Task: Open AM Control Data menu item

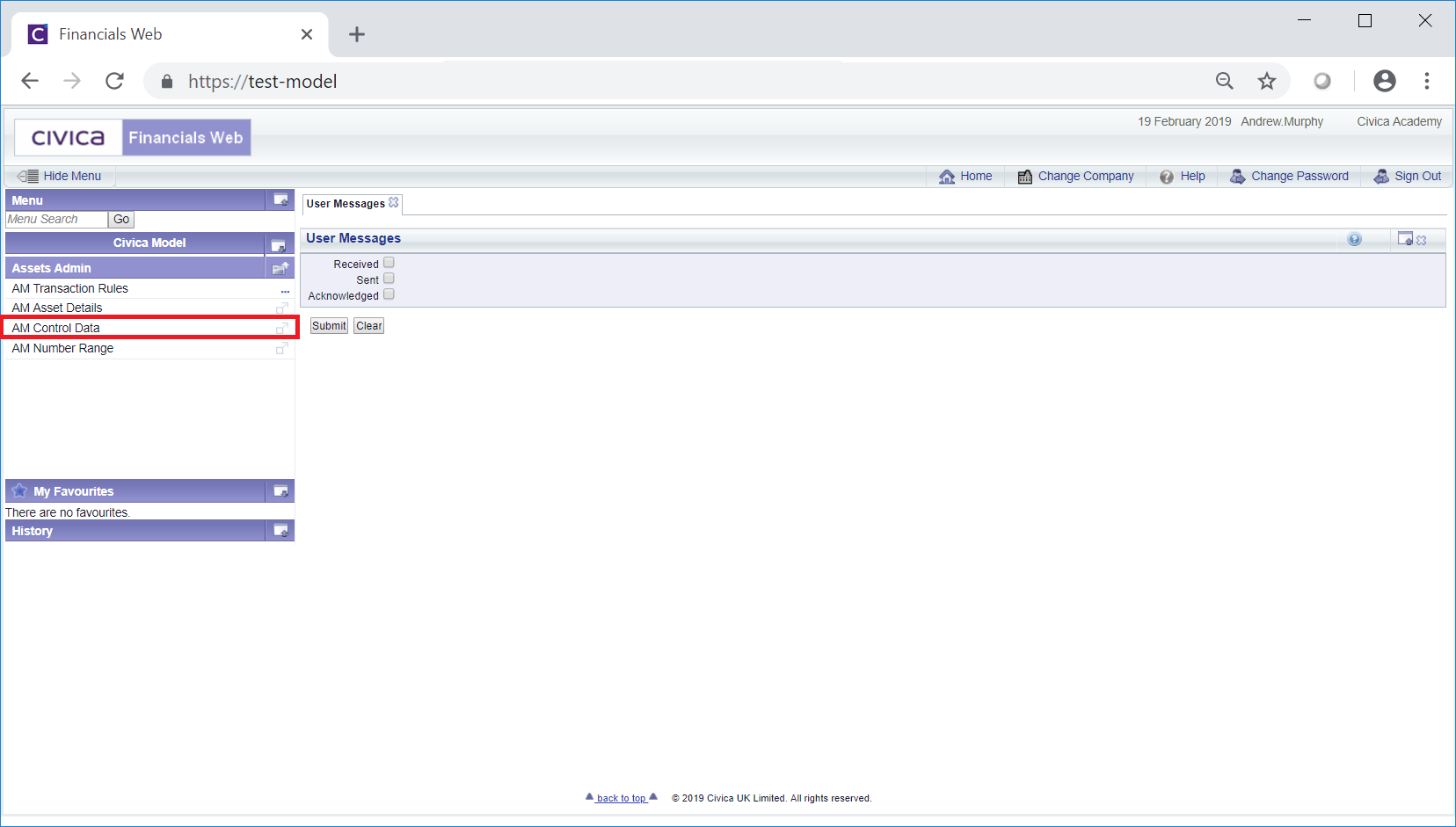Action: [55, 328]
